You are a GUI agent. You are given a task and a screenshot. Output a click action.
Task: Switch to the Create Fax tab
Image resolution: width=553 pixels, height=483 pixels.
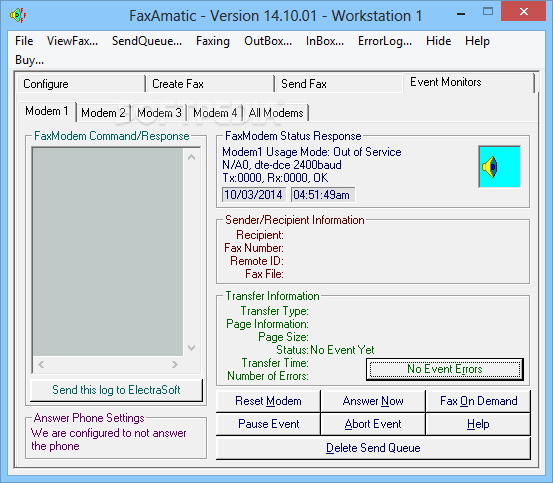coord(210,84)
